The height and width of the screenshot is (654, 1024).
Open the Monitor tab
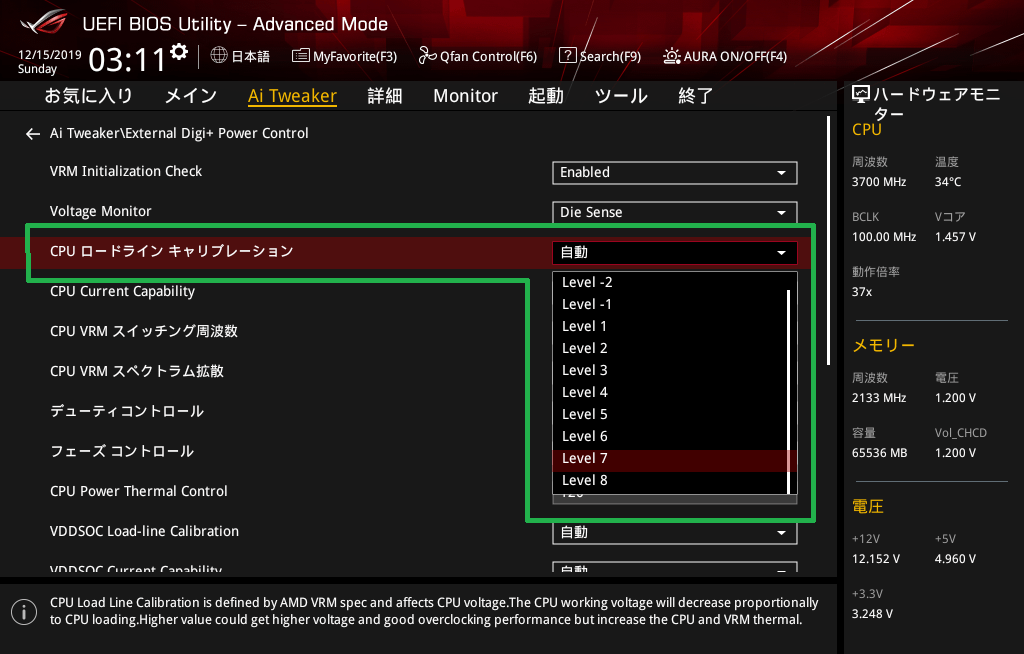[466, 96]
